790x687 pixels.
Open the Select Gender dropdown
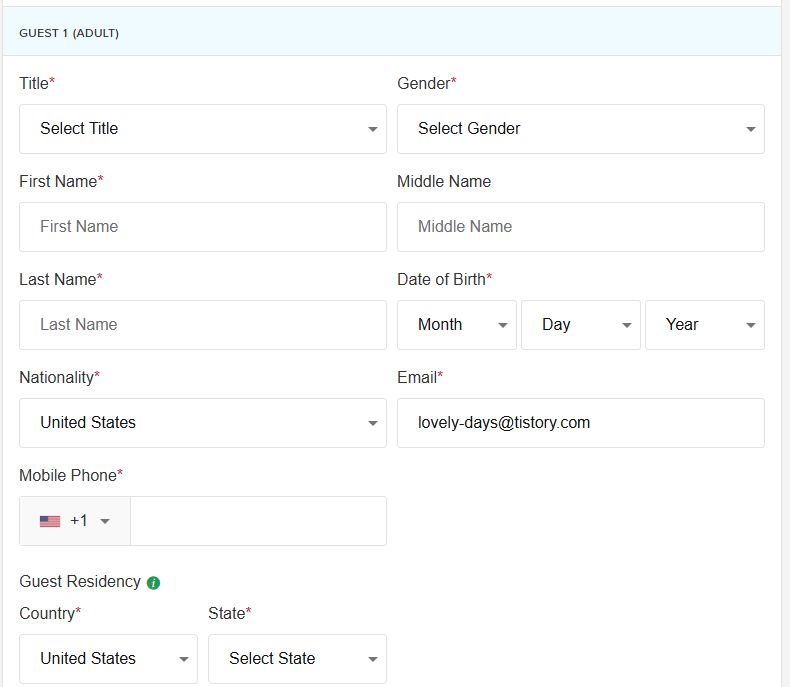coord(580,129)
